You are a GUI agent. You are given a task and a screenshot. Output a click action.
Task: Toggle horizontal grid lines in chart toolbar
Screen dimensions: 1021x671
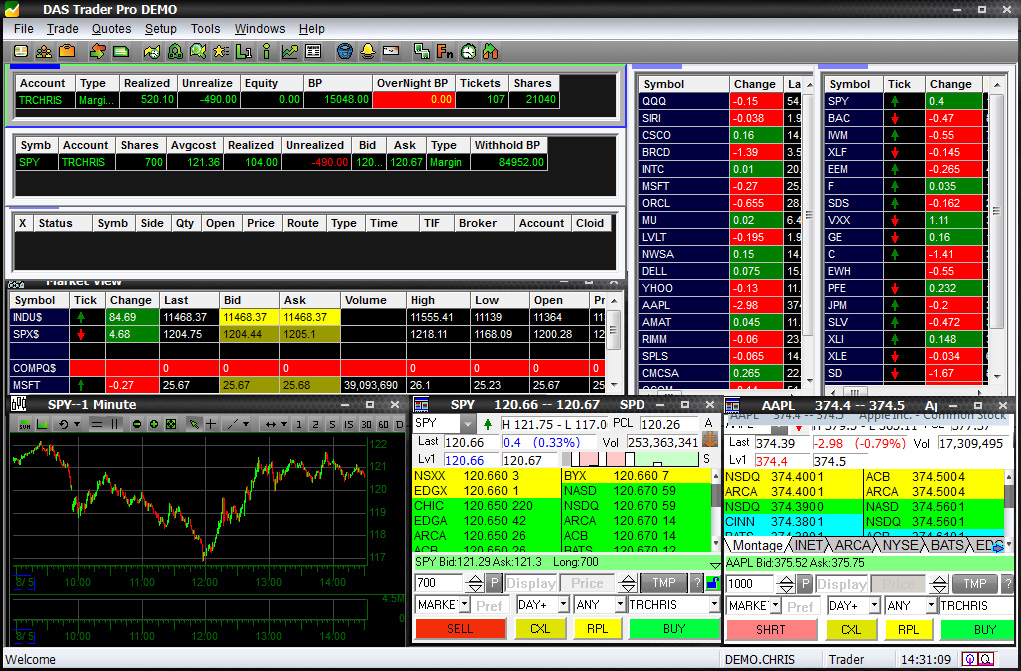[96, 424]
